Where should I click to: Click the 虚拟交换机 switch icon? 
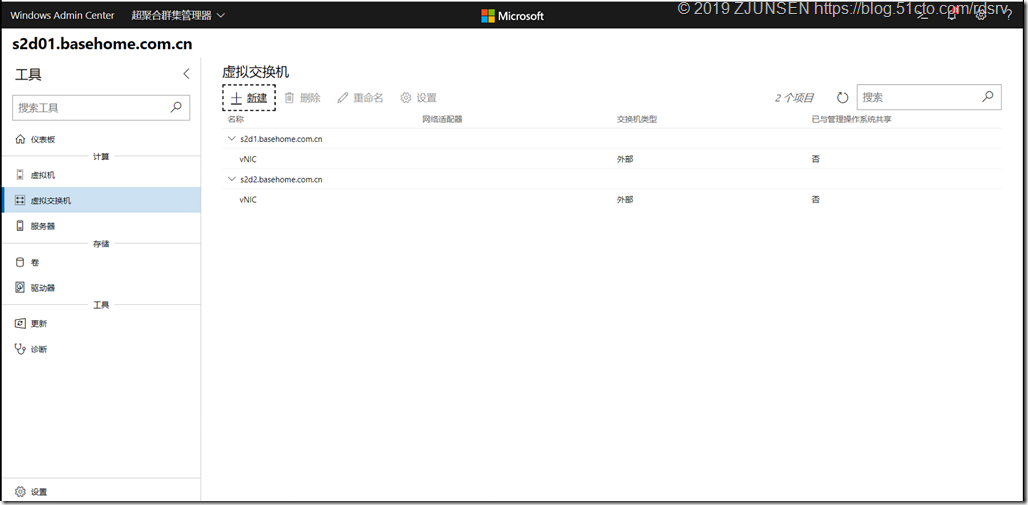[x=20, y=200]
